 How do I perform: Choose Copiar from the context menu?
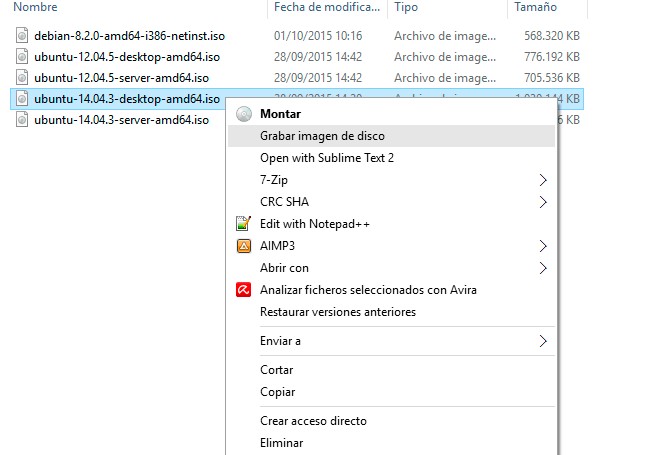(x=277, y=392)
